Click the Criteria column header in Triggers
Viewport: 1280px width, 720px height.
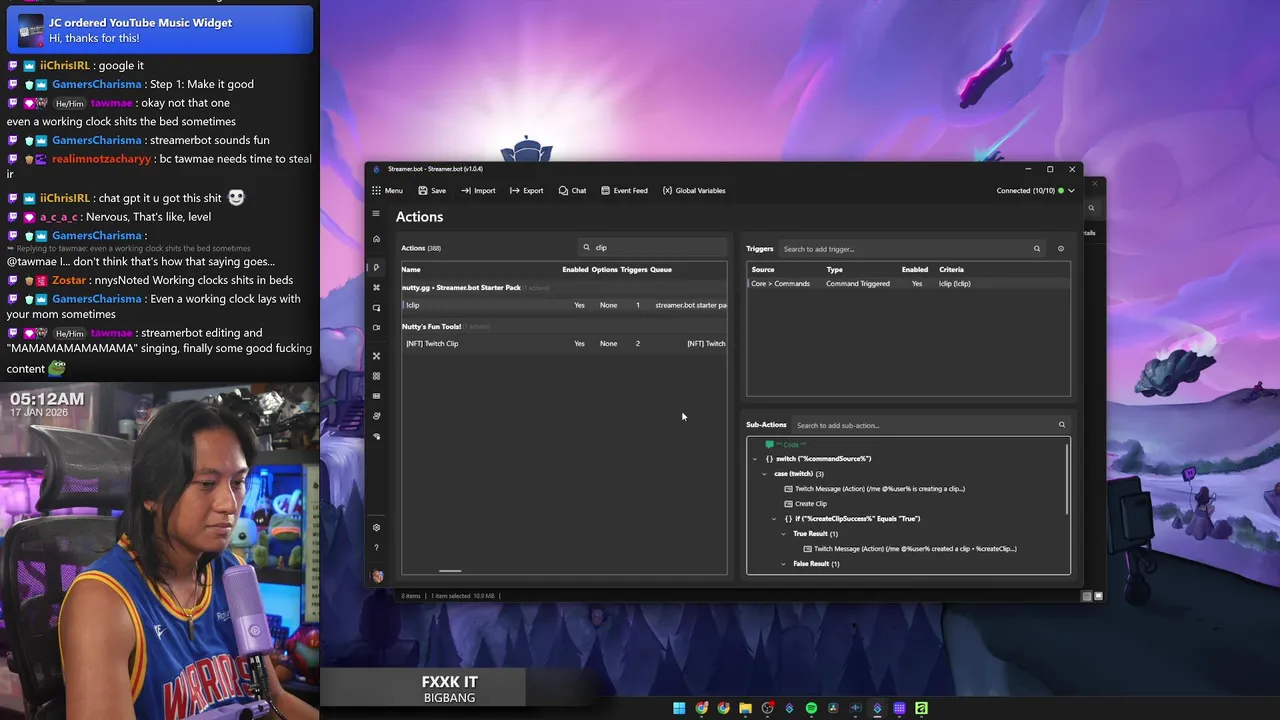click(951, 269)
